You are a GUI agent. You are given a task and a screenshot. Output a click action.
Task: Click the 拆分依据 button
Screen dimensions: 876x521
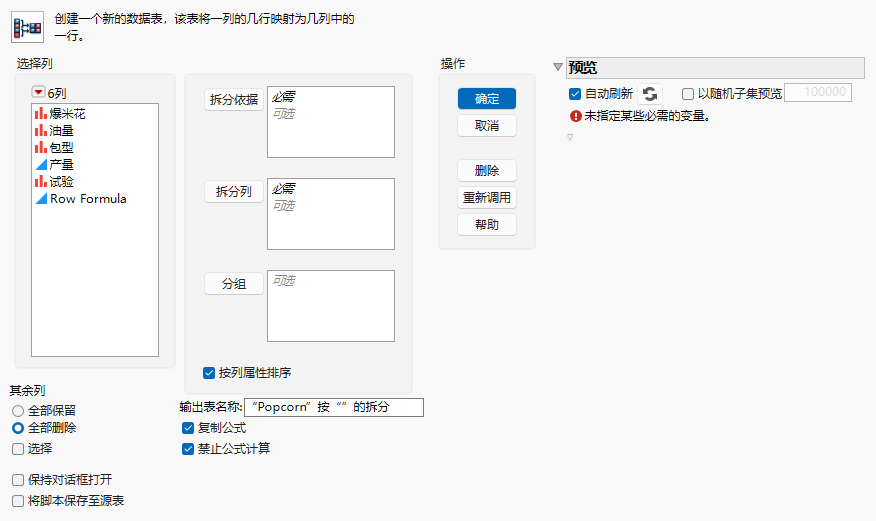tap(234, 100)
